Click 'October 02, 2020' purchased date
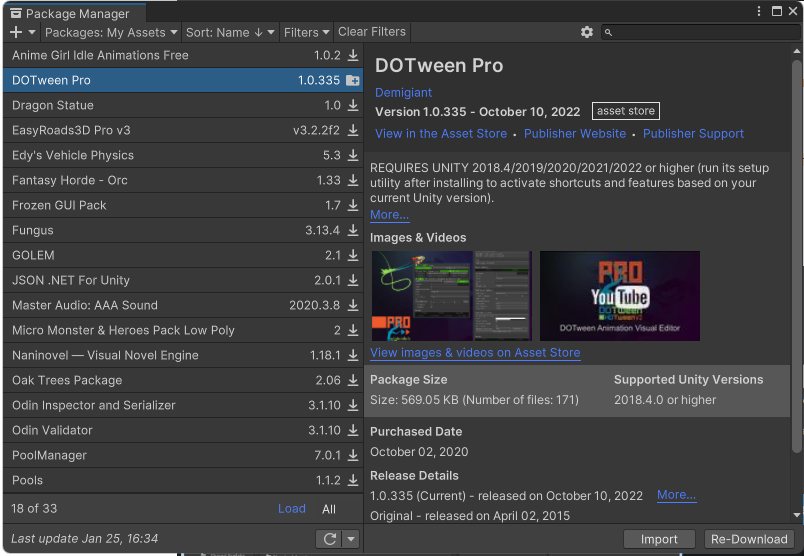The image size is (804, 556). pos(419,452)
